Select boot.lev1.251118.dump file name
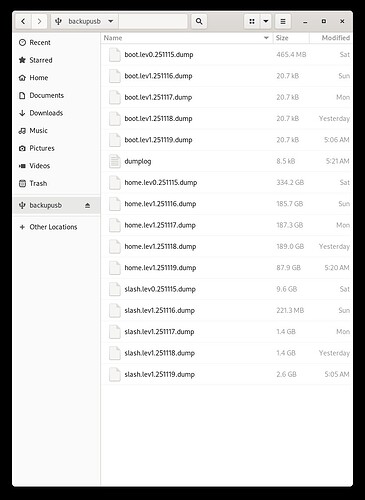 click(158, 119)
